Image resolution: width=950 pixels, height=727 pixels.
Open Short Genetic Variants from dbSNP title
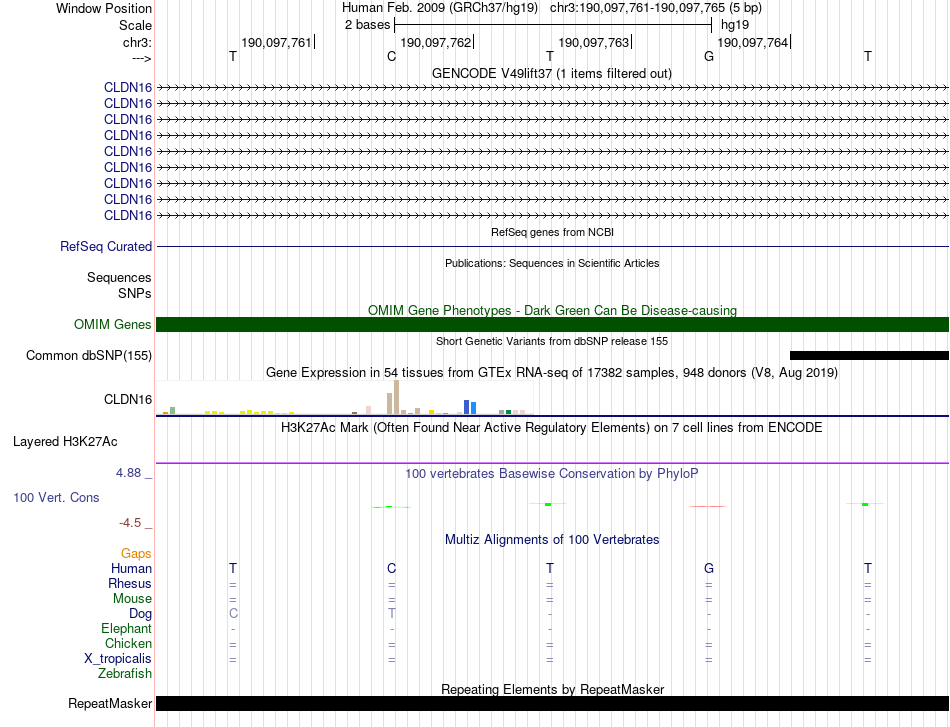(x=552, y=341)
